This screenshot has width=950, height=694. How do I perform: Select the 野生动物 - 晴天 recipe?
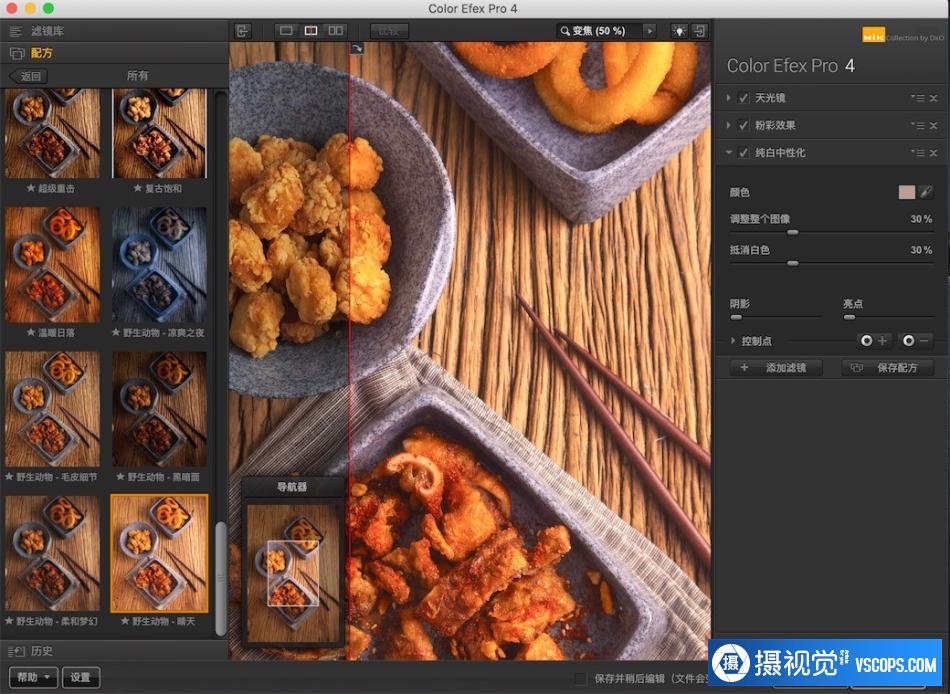coord(159,553)
